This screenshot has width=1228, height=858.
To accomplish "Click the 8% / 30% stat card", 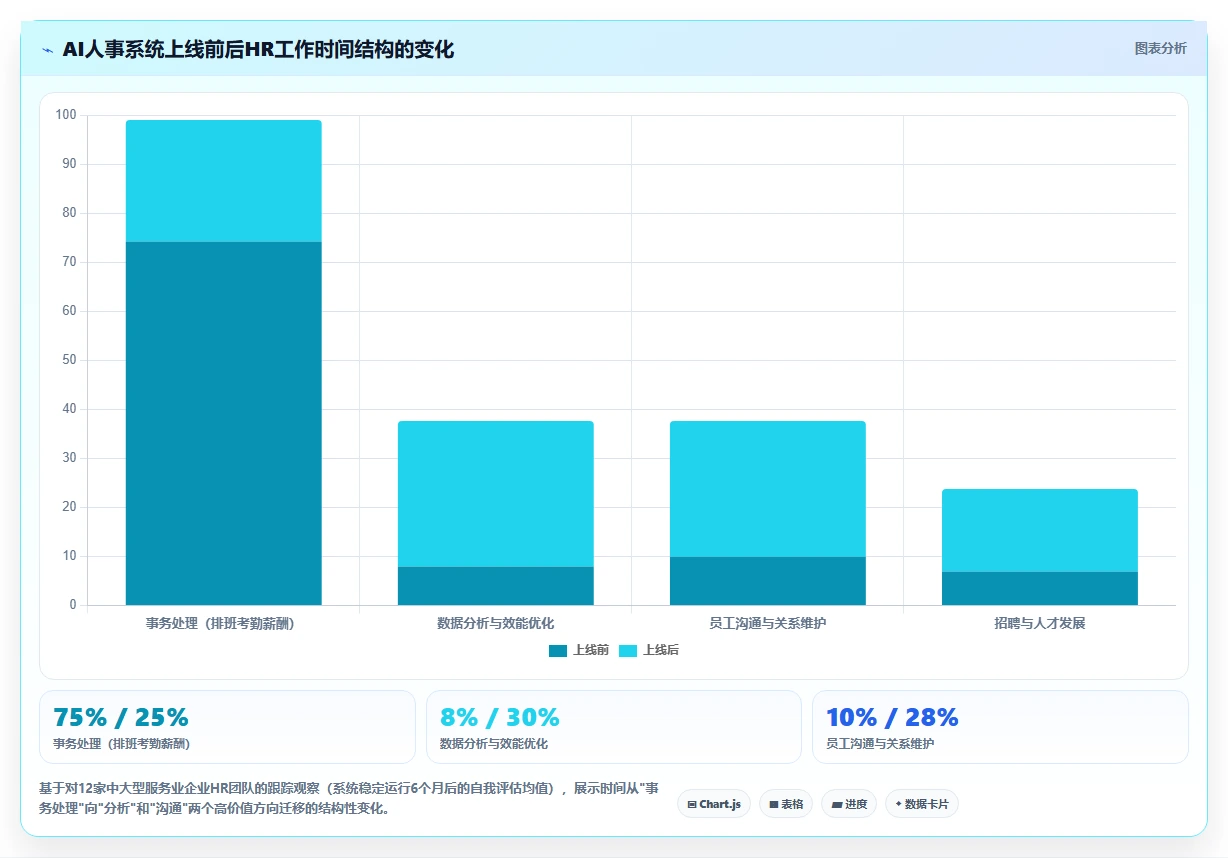I will click(614, 727).
